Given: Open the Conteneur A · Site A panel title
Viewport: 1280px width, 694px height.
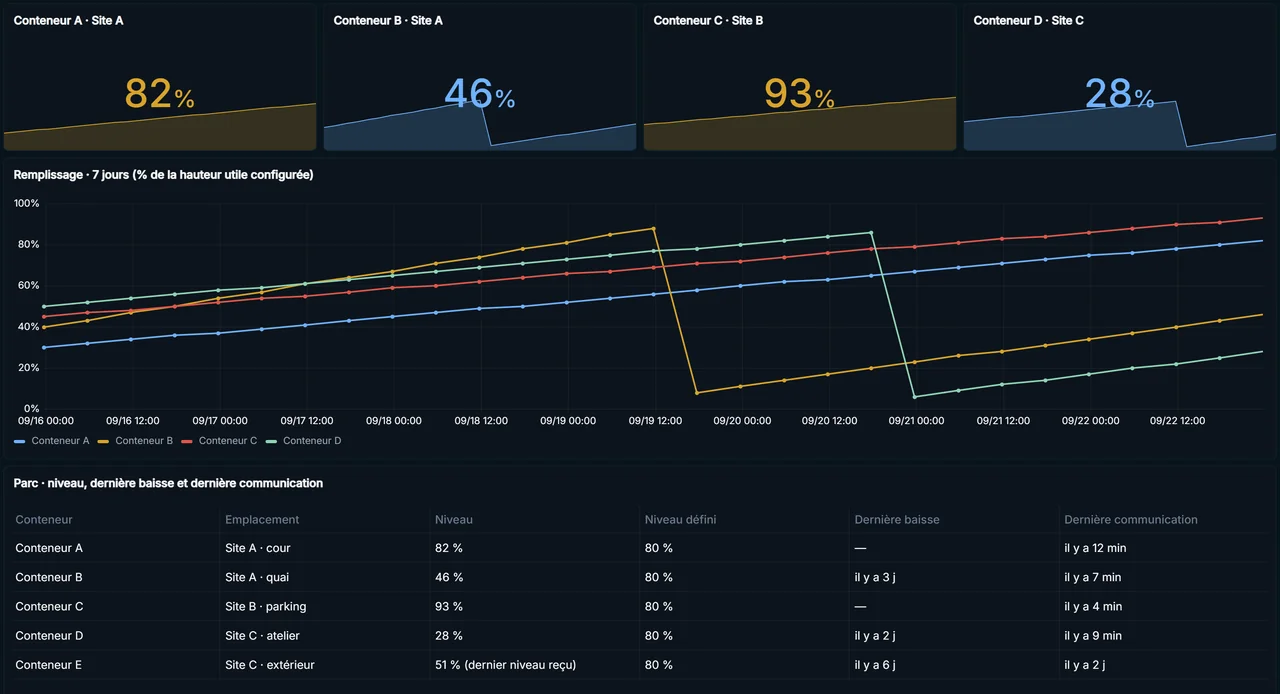Looking at the screenshot, I should click(x=68, y=20).
